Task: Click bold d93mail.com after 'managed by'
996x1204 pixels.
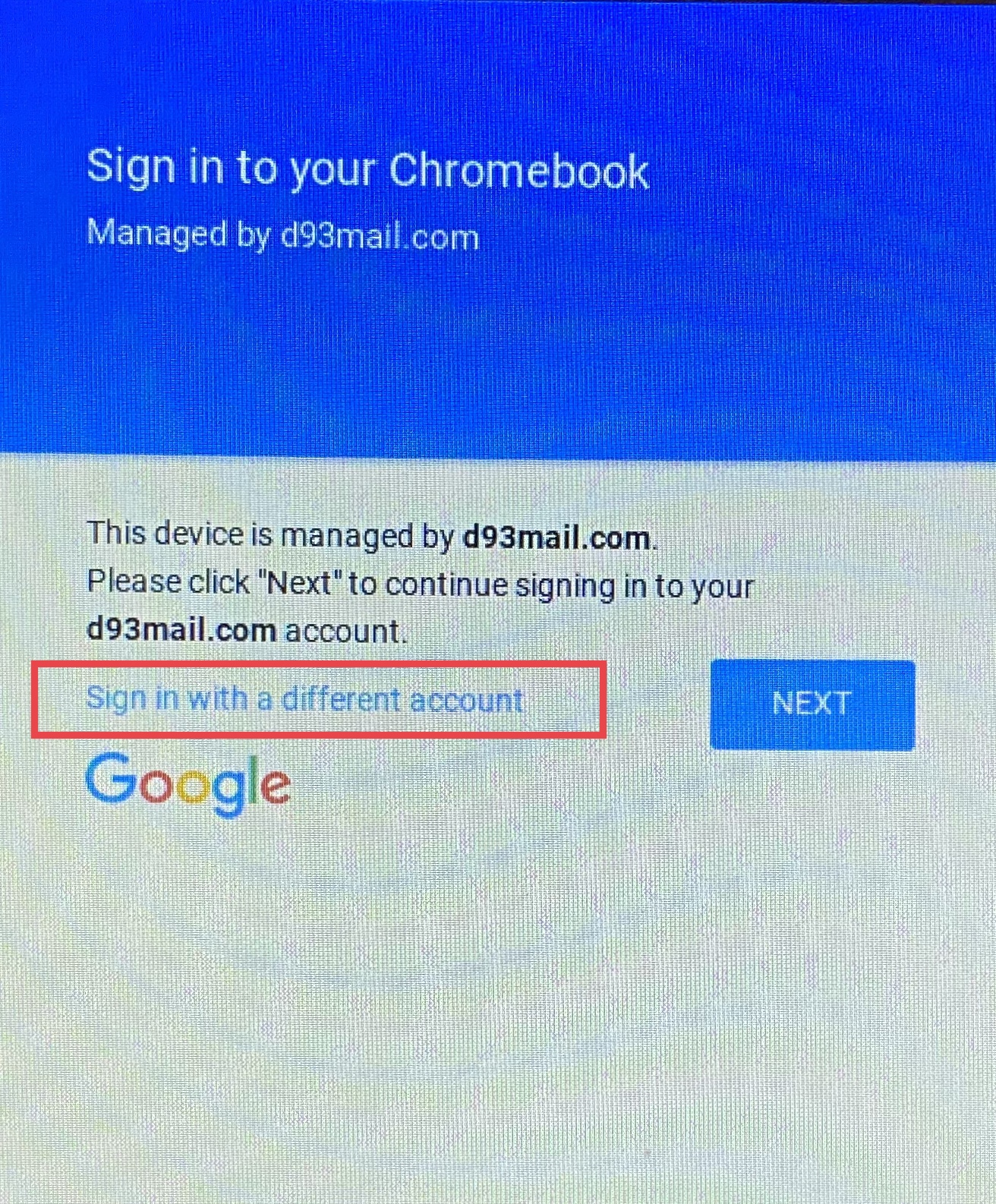Action: [557, 537]
